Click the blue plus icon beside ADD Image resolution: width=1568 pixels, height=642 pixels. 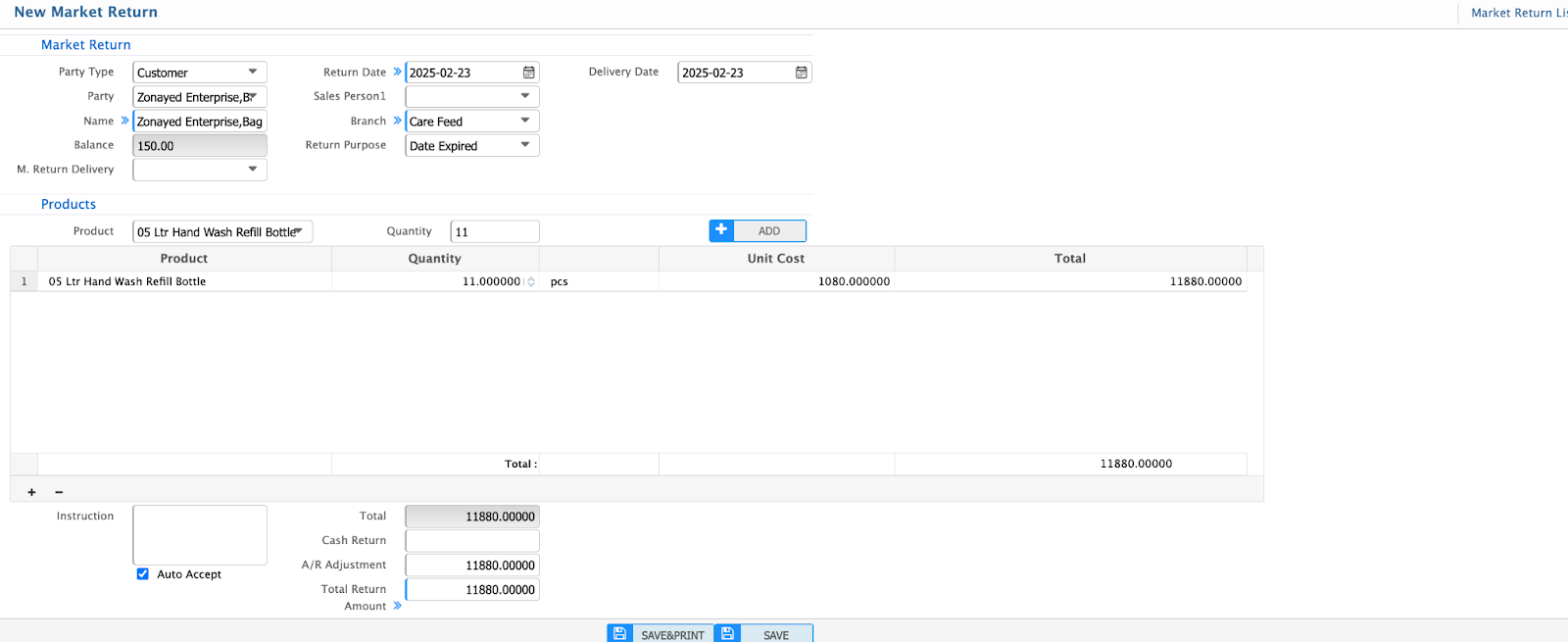coord(721,230)
